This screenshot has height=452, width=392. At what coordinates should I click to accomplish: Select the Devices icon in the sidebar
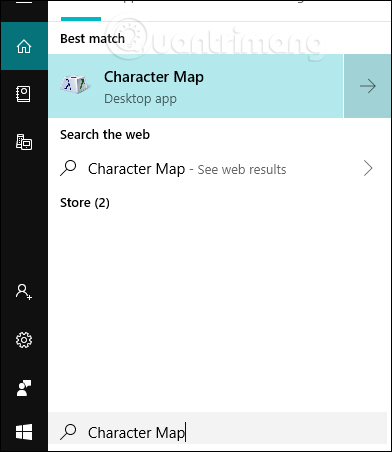pos(24,142)
